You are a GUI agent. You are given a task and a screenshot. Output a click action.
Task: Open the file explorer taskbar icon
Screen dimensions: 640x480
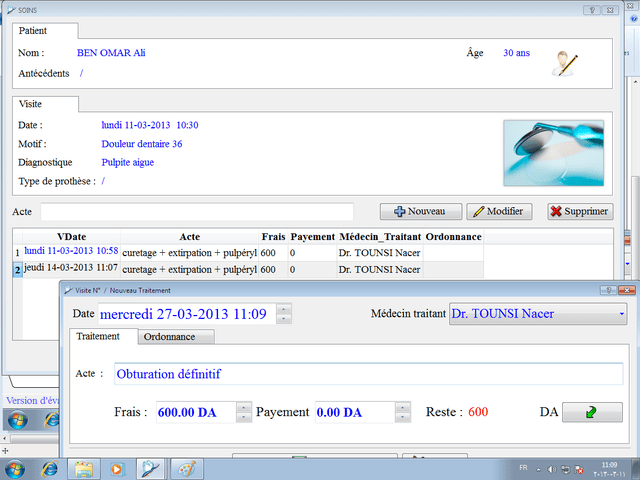click(x=83, y=467)
